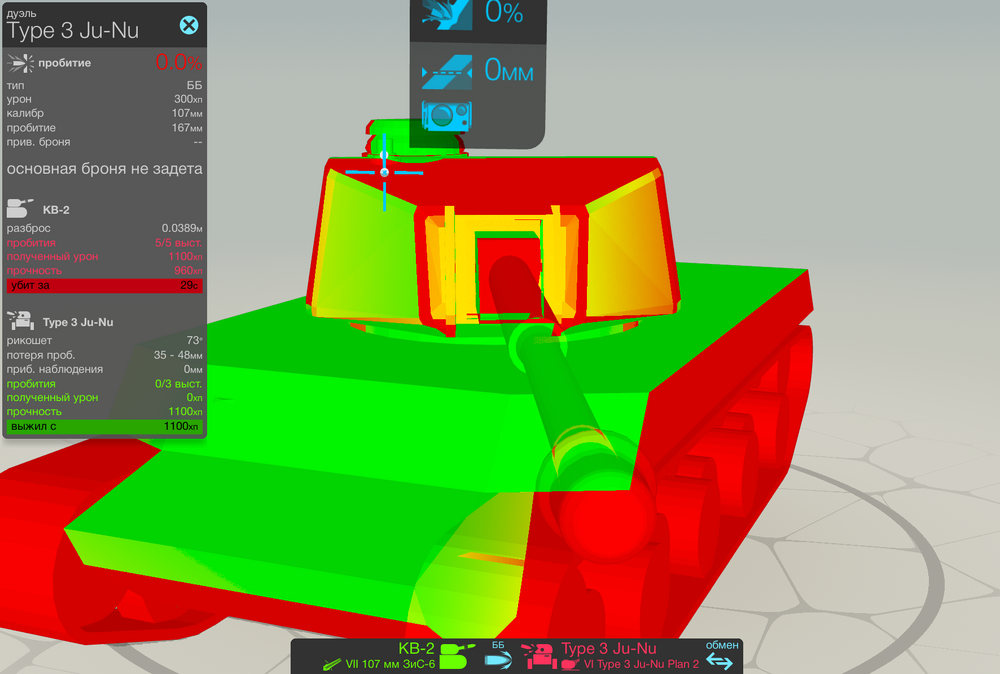1000x674 pixels.
Task: Click the 'потеря проб. 35 - 48мм' row
Action: point(105,355)
